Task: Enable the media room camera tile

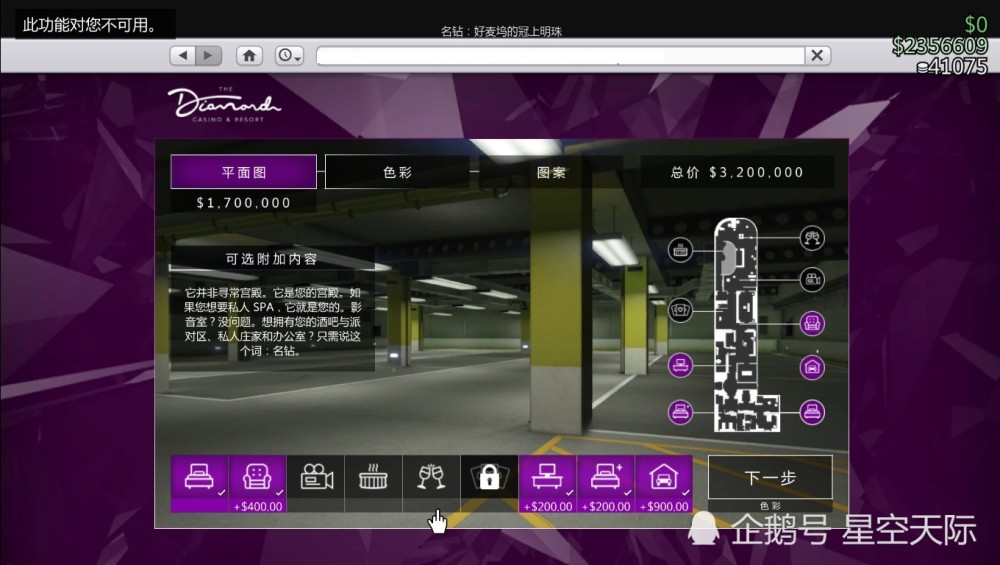Action: (316, 484)
